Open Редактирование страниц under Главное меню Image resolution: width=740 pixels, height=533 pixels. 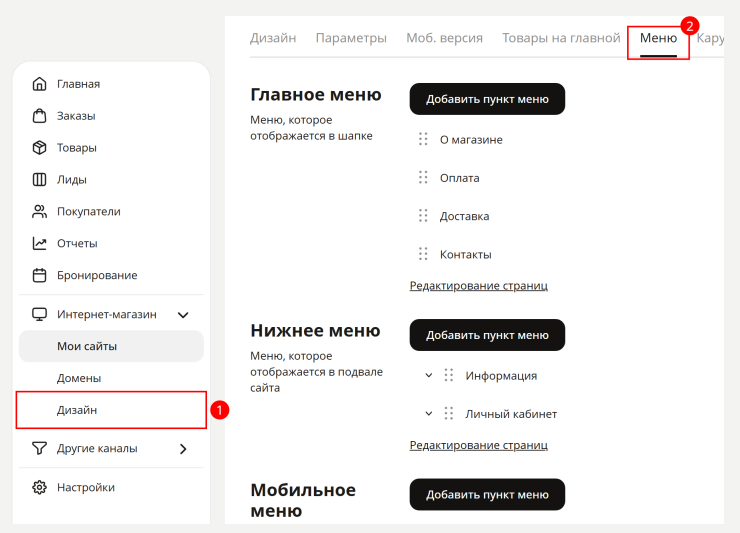[x=479, y=286]
